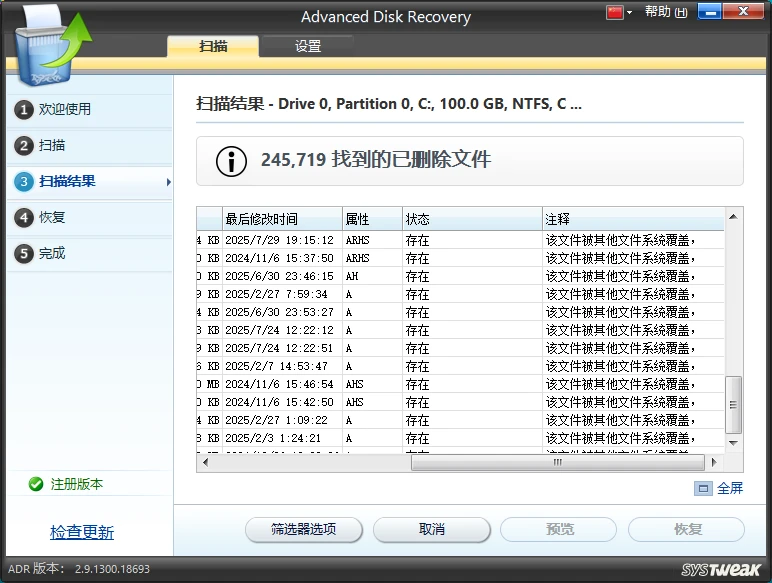Open the language flag dropdown

point(618,12)
